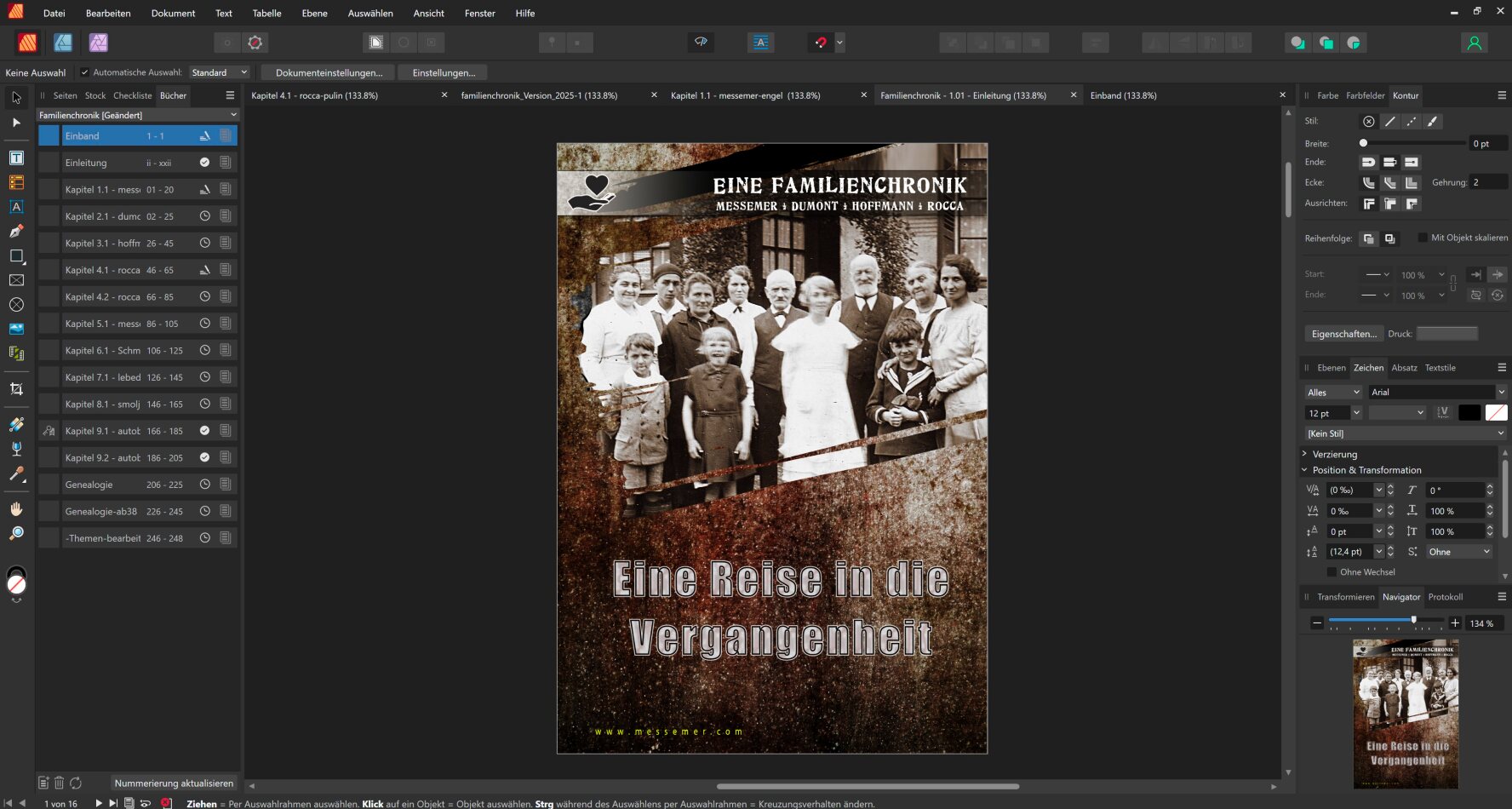Select the Artistic Text tool

(x=16, y=207)
